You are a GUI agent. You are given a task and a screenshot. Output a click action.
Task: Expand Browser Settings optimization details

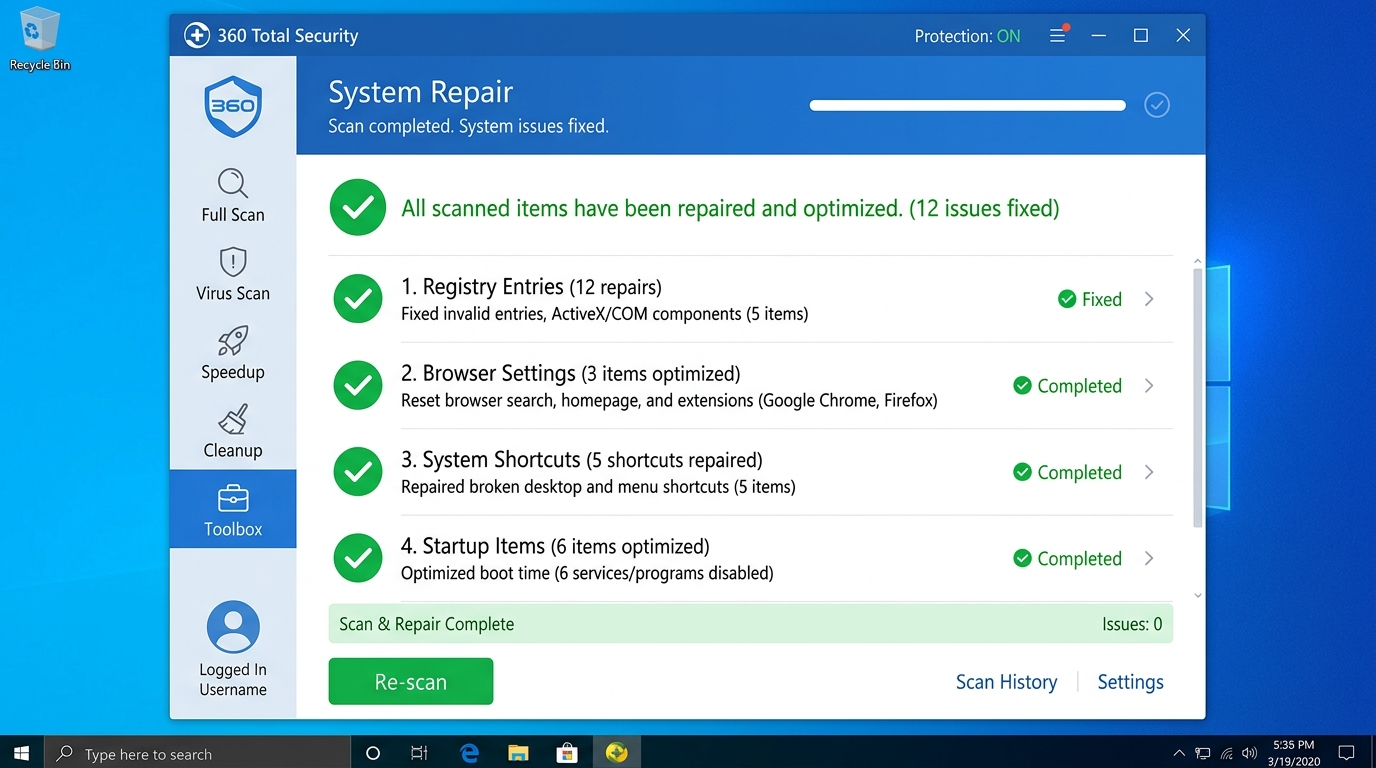1148,385
